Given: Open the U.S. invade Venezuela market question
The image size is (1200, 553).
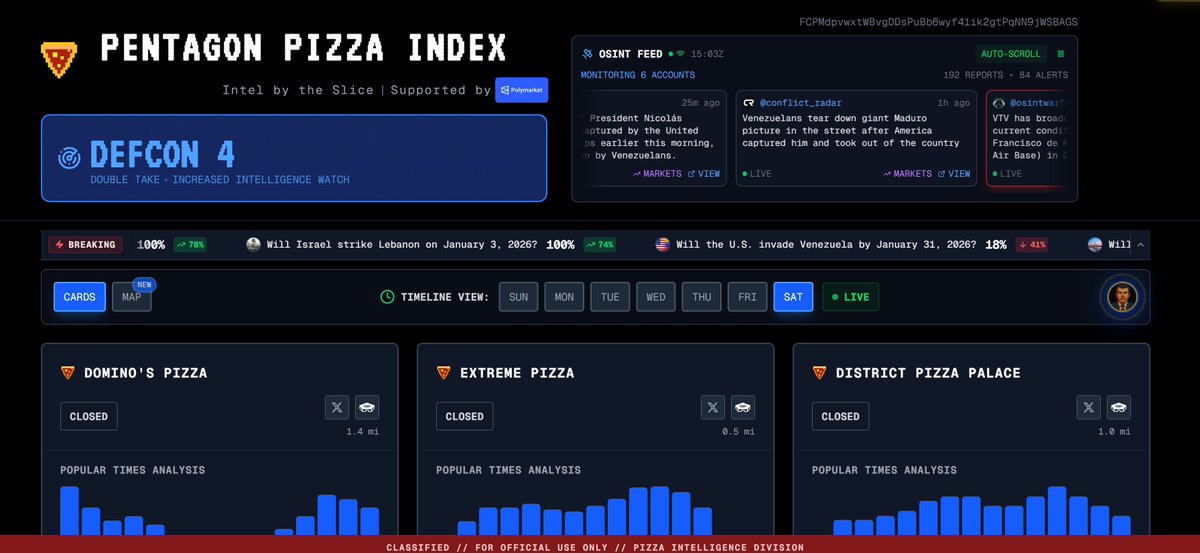Looking at the screenshot, I should (x=826, y=244).
